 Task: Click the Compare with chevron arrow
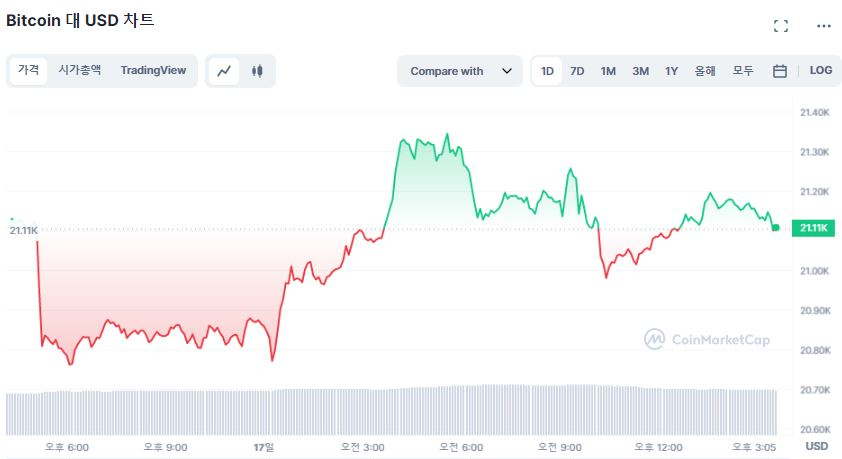(x=507, y=71)
